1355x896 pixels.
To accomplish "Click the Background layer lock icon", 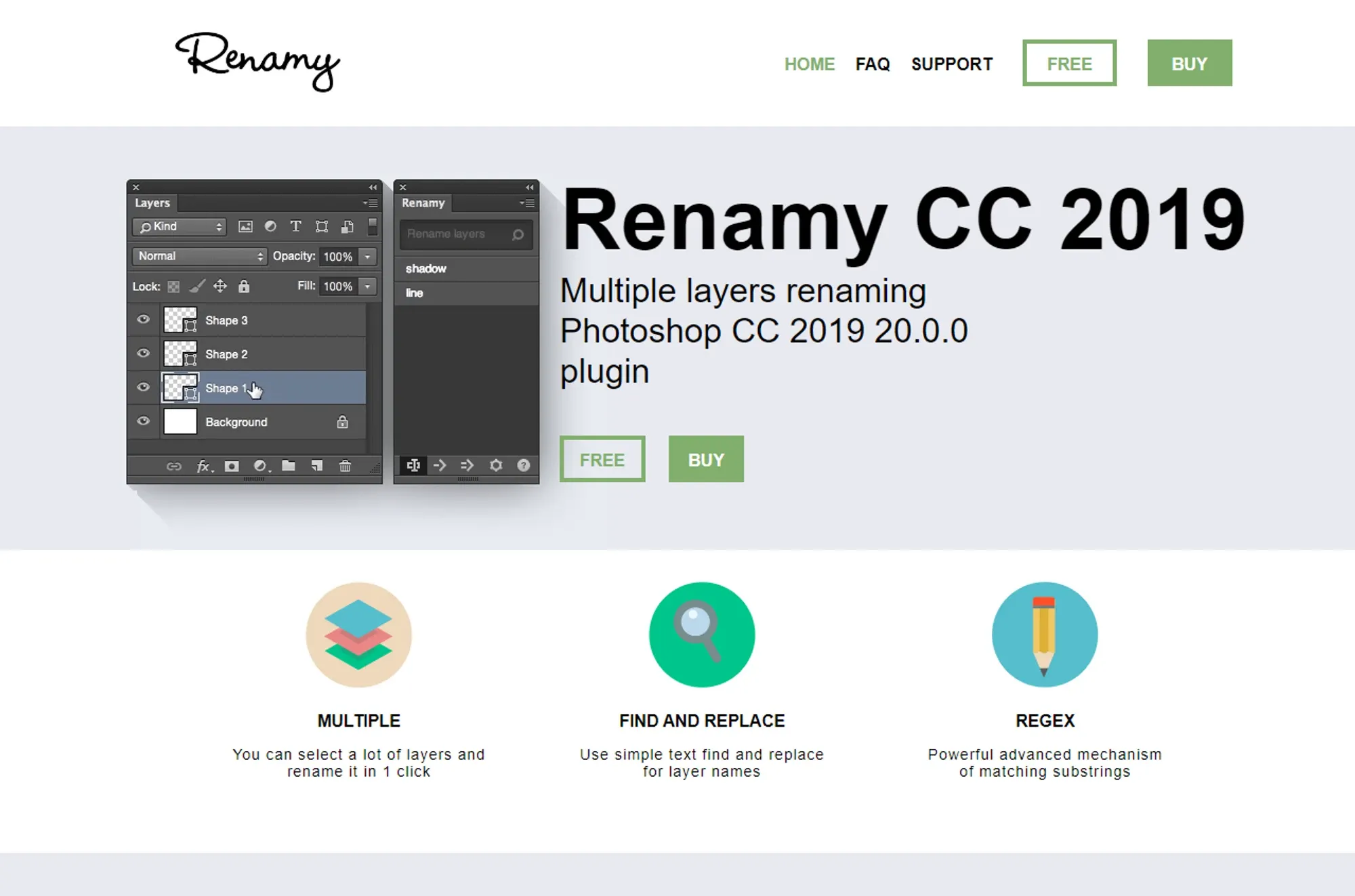I will pyautogui.click(x=343, y=422).
